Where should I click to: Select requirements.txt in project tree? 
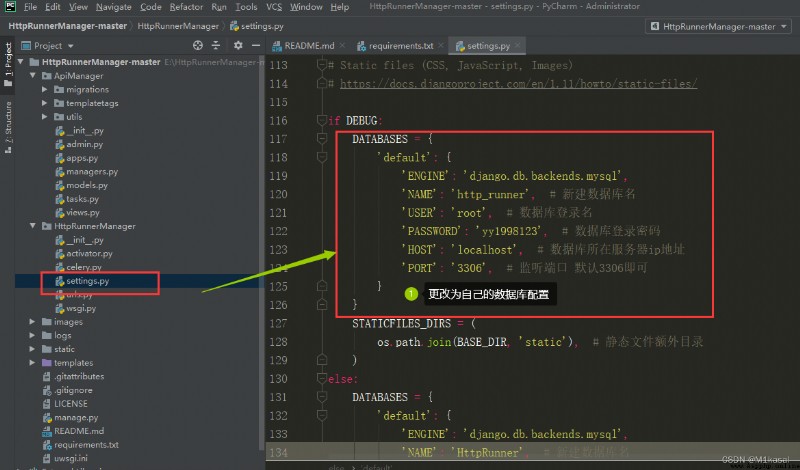click(x=81, y=445)
